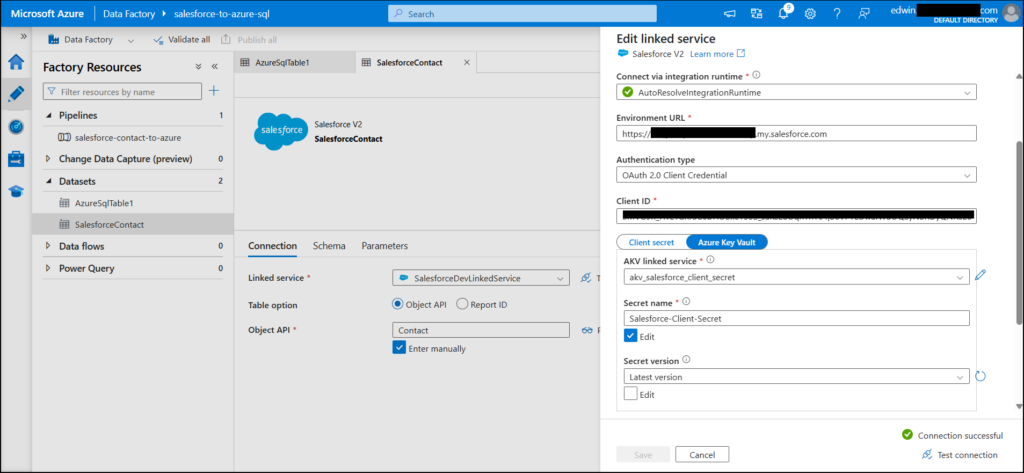This screenshot has height=473, width=1024.
Task: Click the Search box in header
Action: point(522,13)
